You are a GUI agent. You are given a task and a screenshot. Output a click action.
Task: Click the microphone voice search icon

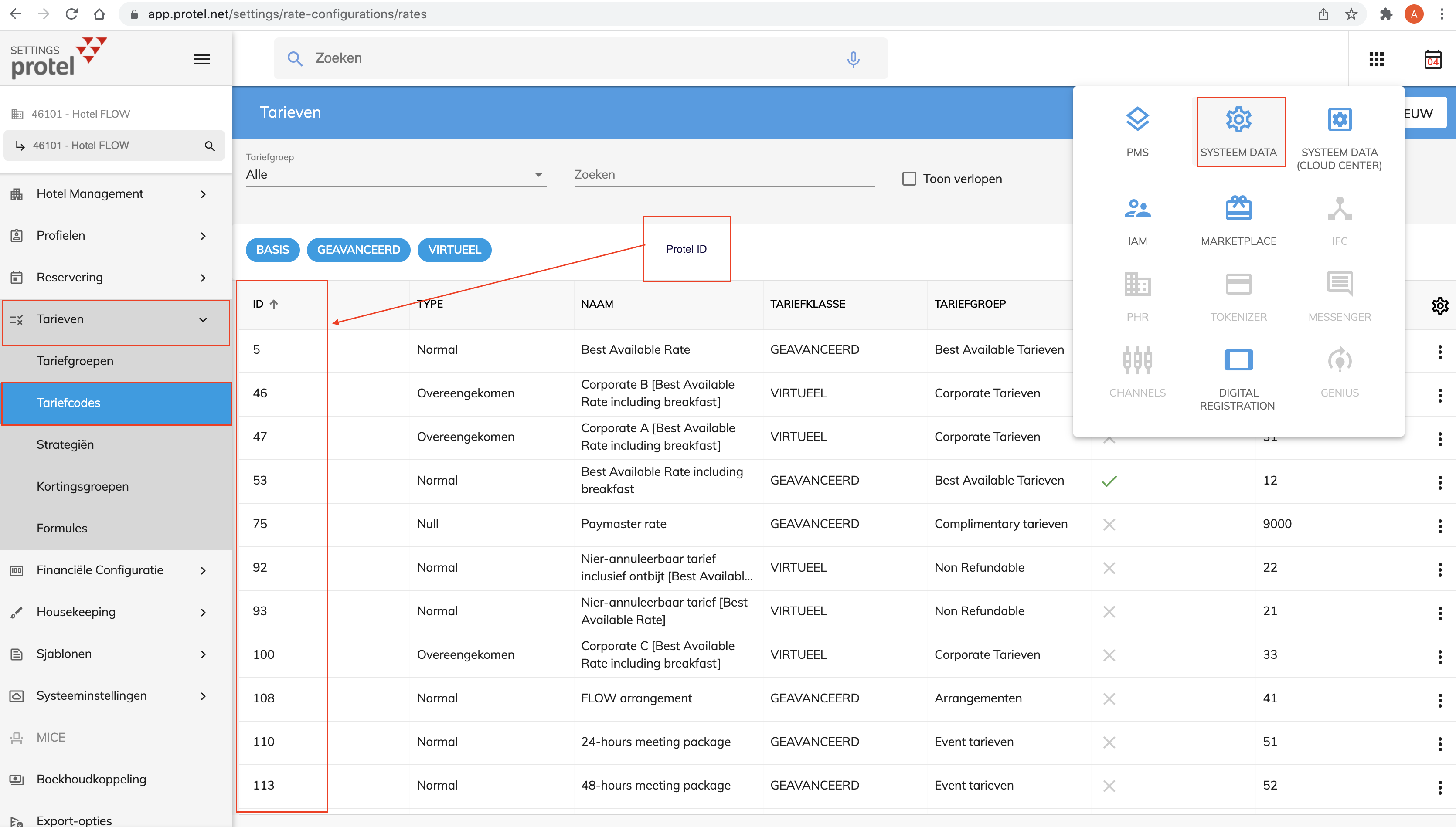[x=853, y=59]
